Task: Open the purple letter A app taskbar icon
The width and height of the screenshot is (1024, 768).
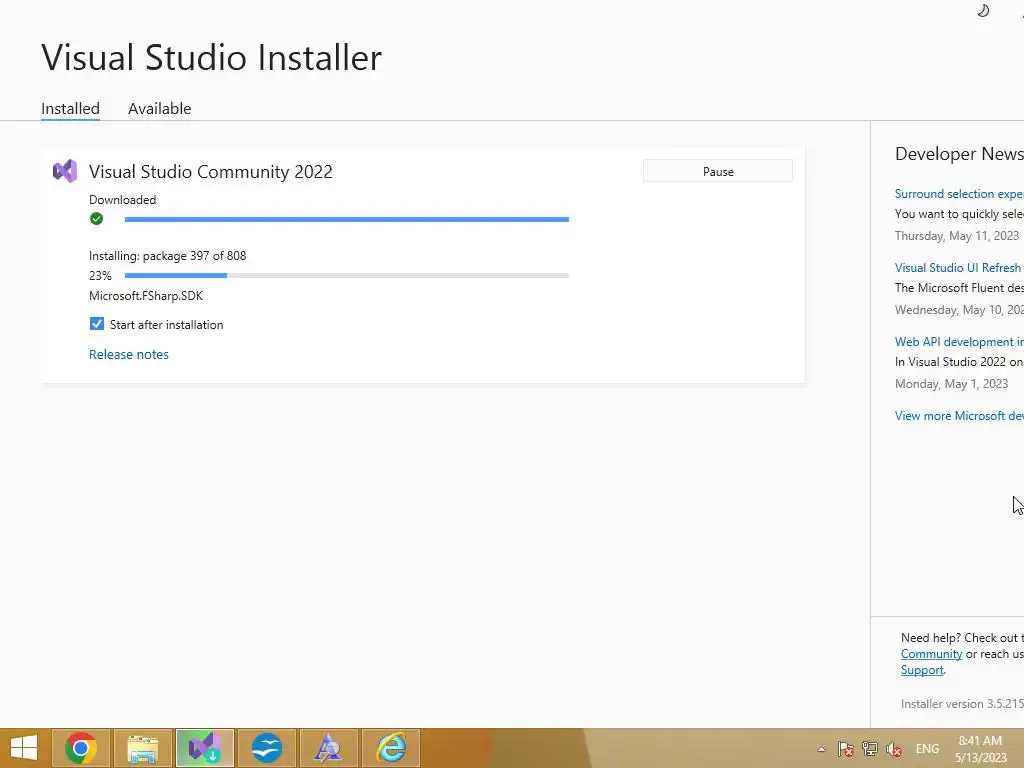Action: click(x=328, y=748)
